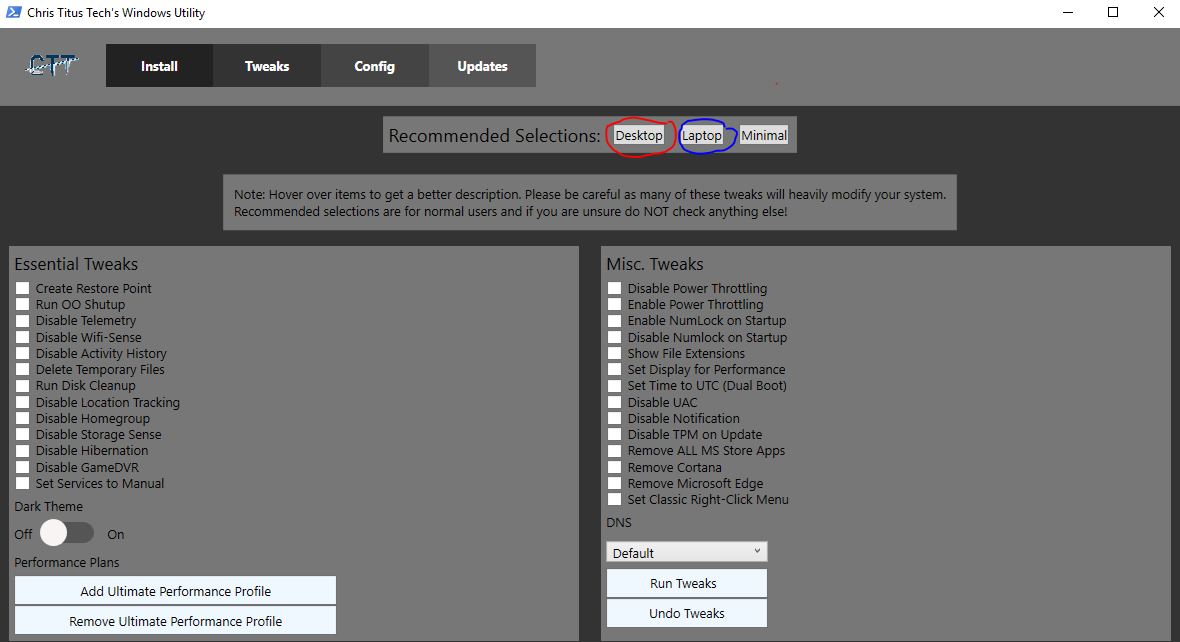This screenshot has height=642, width=1180.
Task: Click Remove Ultimate Performance Profile
Action: [175, 621]
